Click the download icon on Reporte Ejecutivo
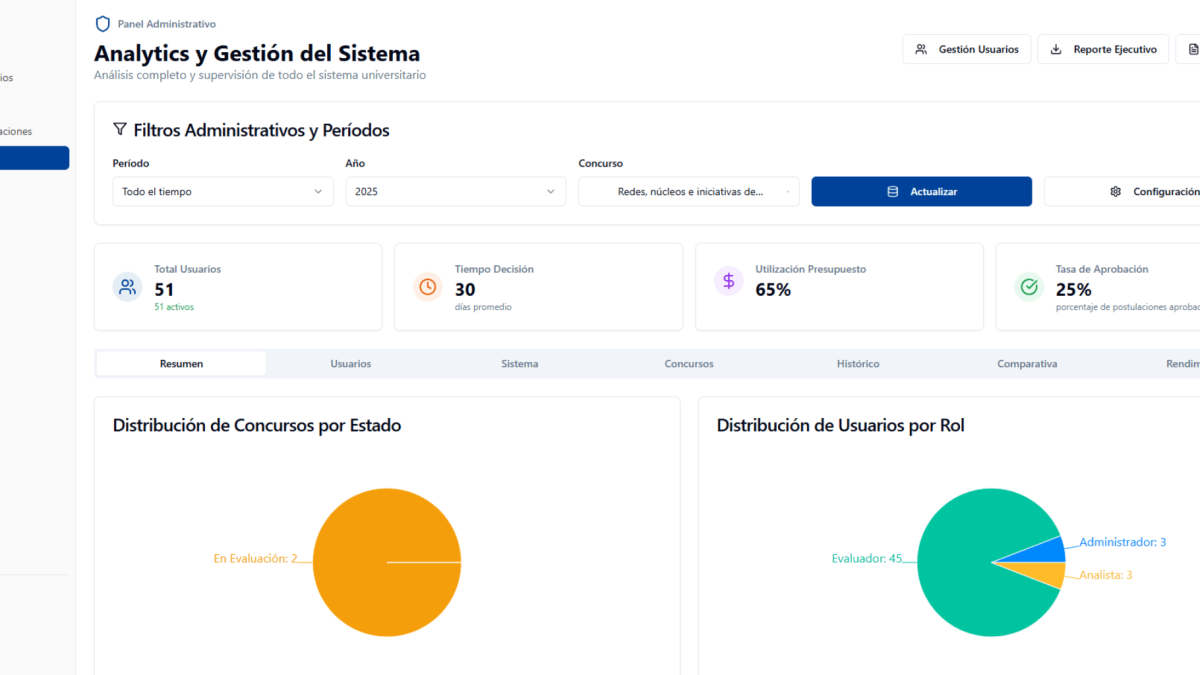The image size is (1200, 675). (1056, 49)
